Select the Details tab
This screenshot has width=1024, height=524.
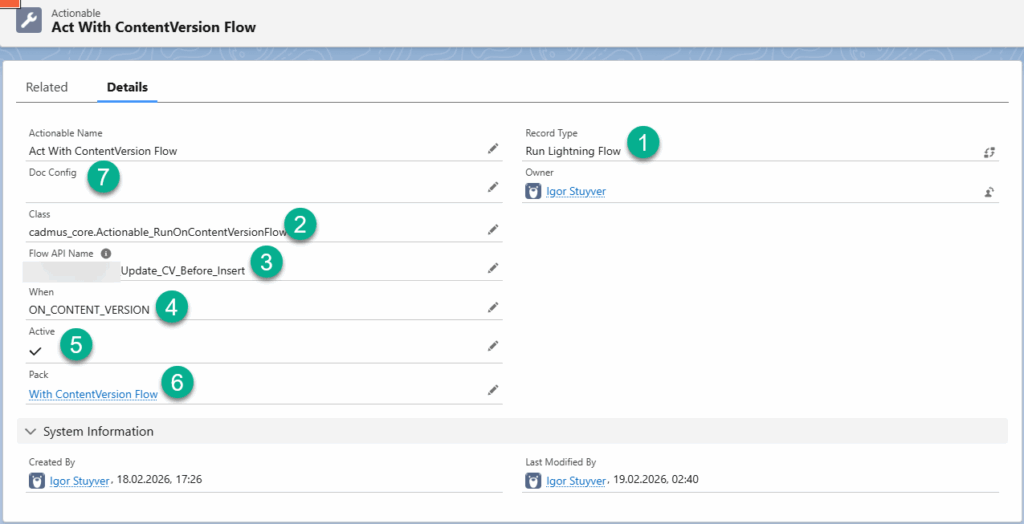pyautogui.click(x=127, y=88)
